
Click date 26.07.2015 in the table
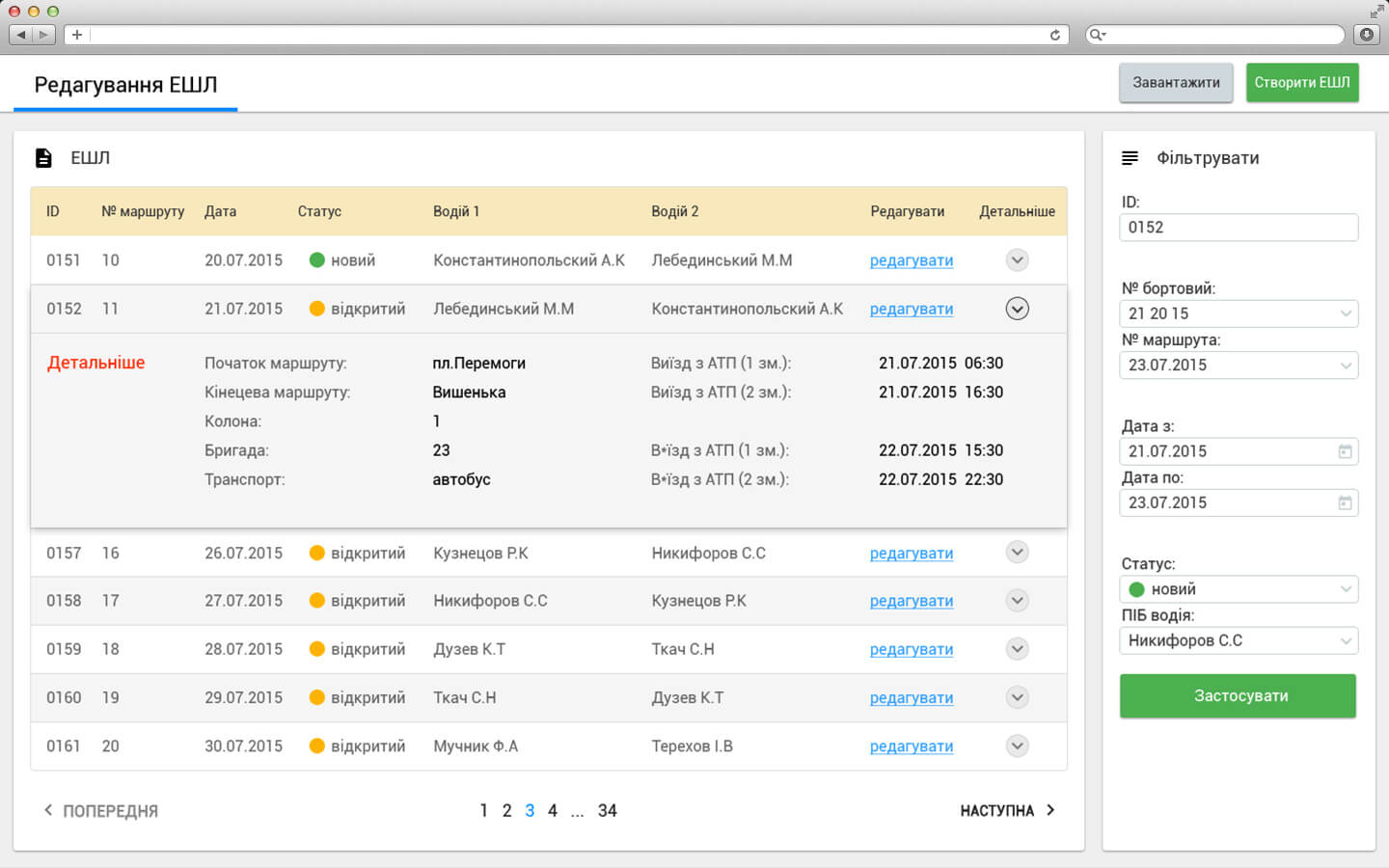pos(243,553)
